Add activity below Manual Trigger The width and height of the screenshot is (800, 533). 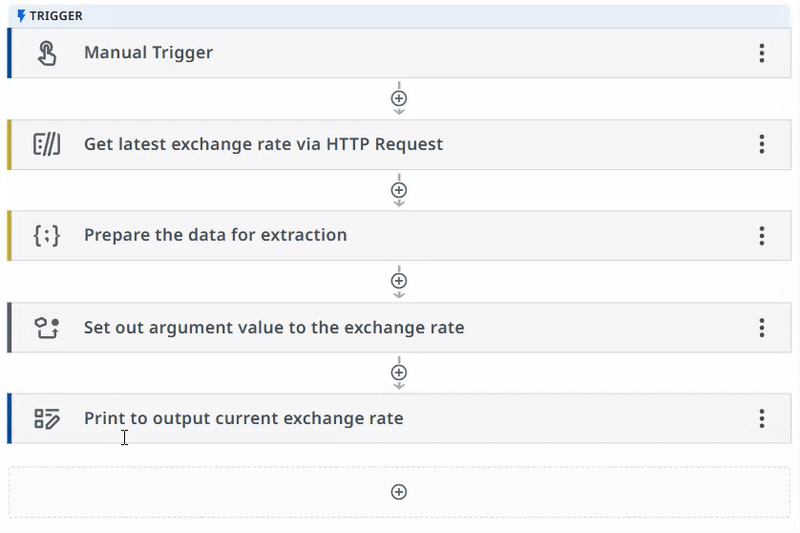(x=399, y=98)
